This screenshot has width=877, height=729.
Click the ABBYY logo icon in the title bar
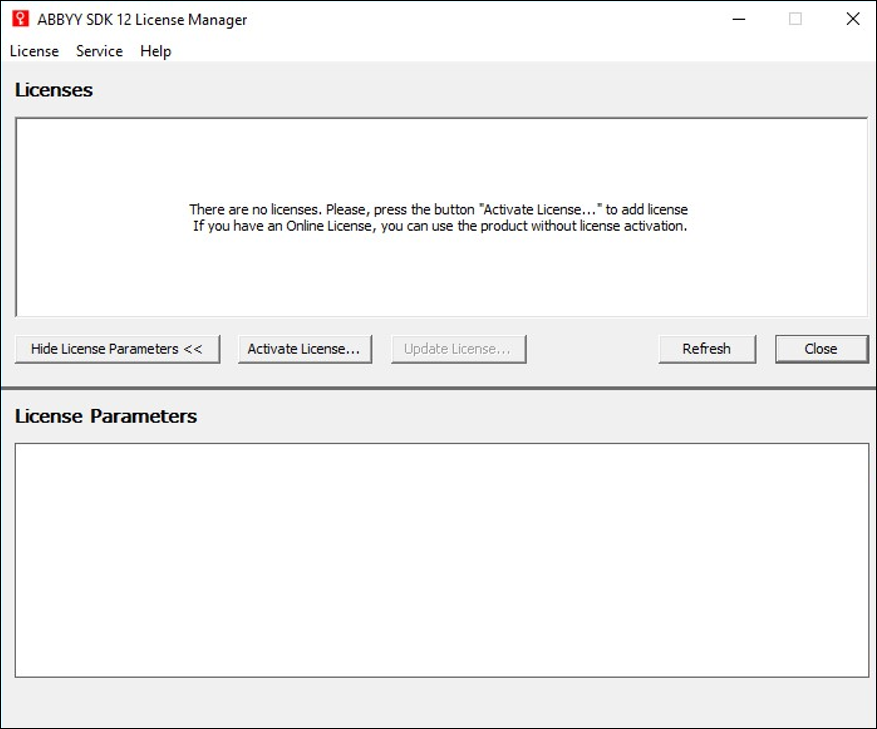[18, 18]
